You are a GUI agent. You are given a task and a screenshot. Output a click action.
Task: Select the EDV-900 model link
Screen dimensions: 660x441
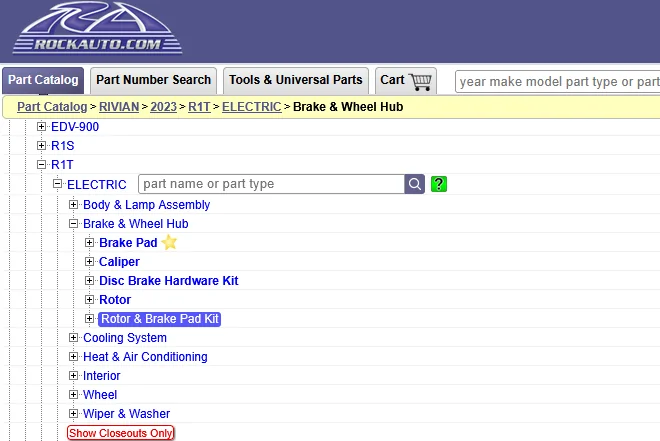point(75,127)
